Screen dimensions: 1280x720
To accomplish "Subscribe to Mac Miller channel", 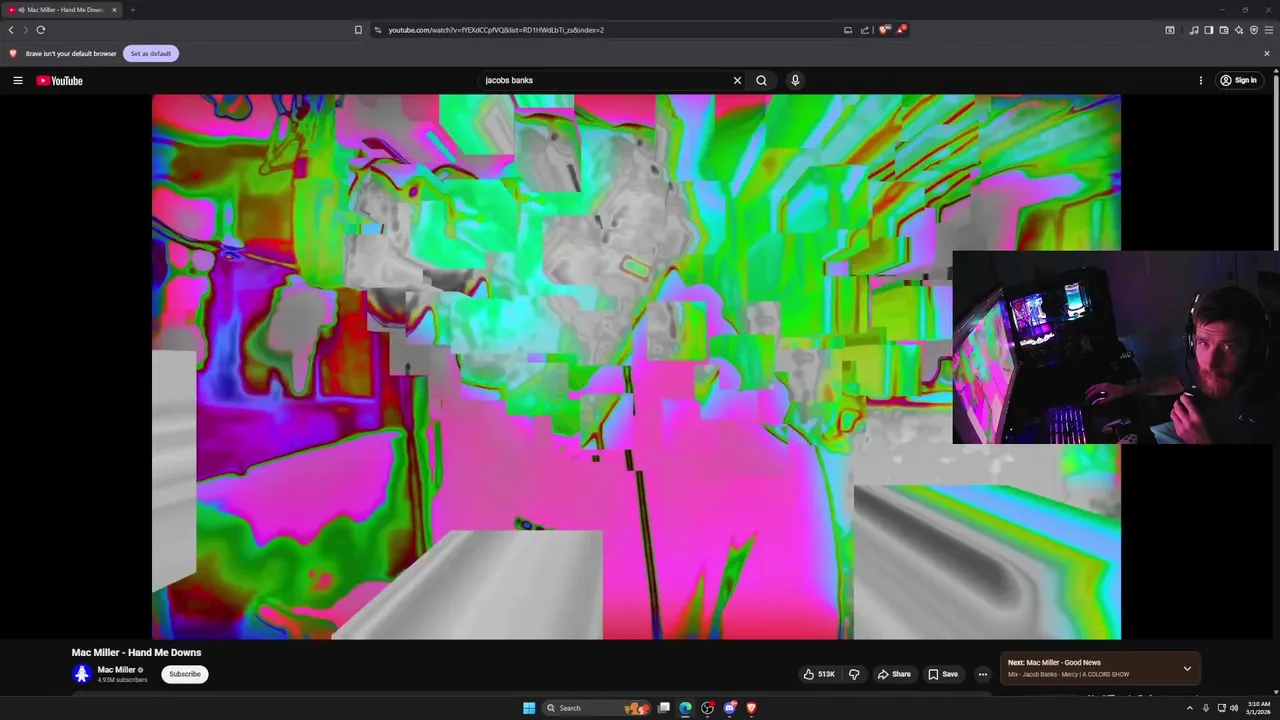I will pos(185,674).
